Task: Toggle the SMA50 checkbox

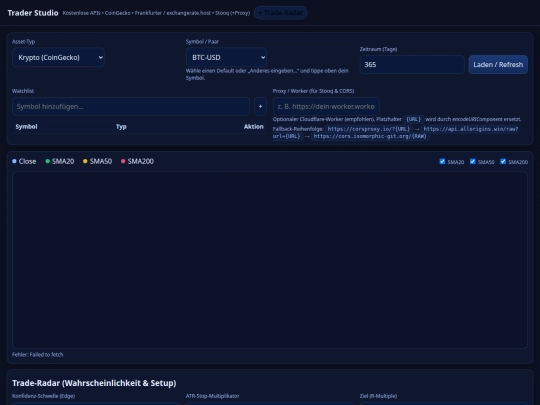Action: tap(472, 161)
